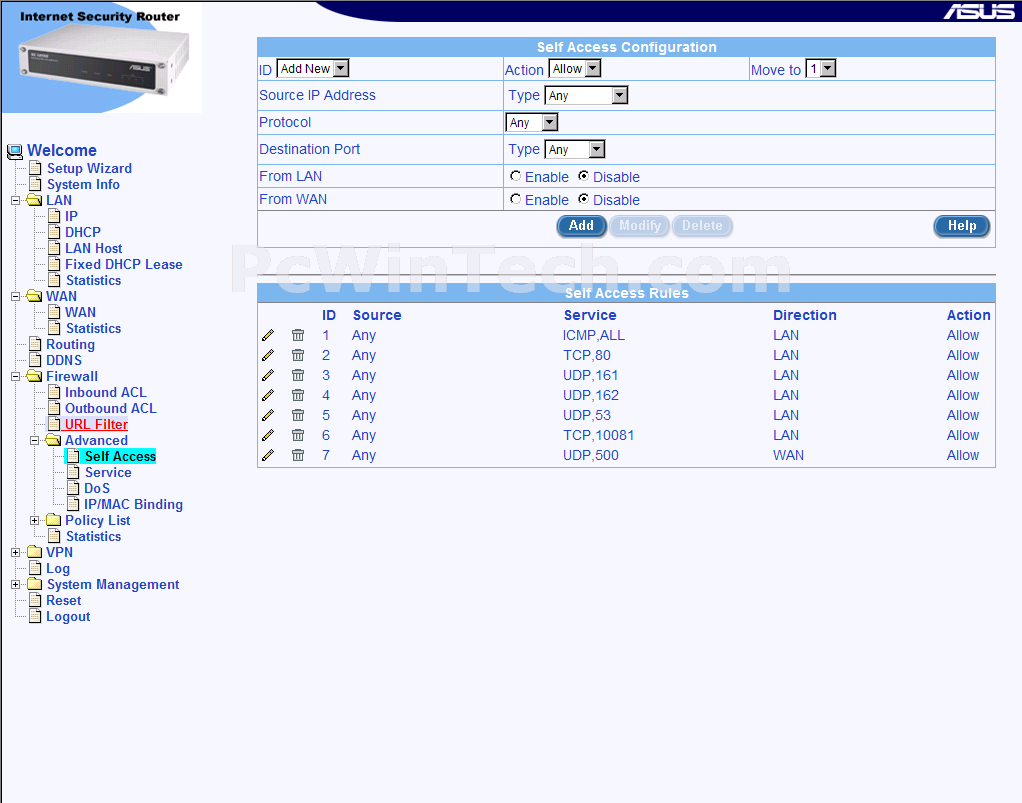Open the DoS settings link

point(96,488)
